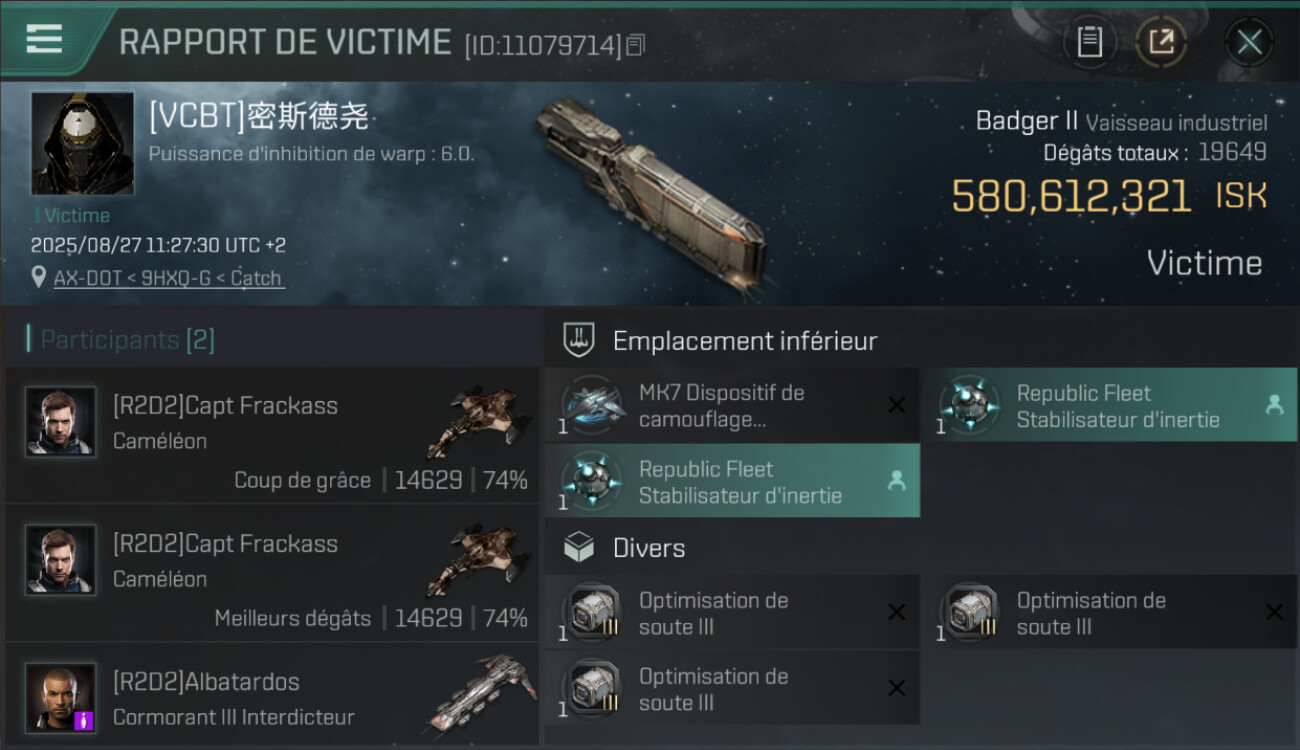
Task: Open the hamburger menu icon
Action: [44, 38]
